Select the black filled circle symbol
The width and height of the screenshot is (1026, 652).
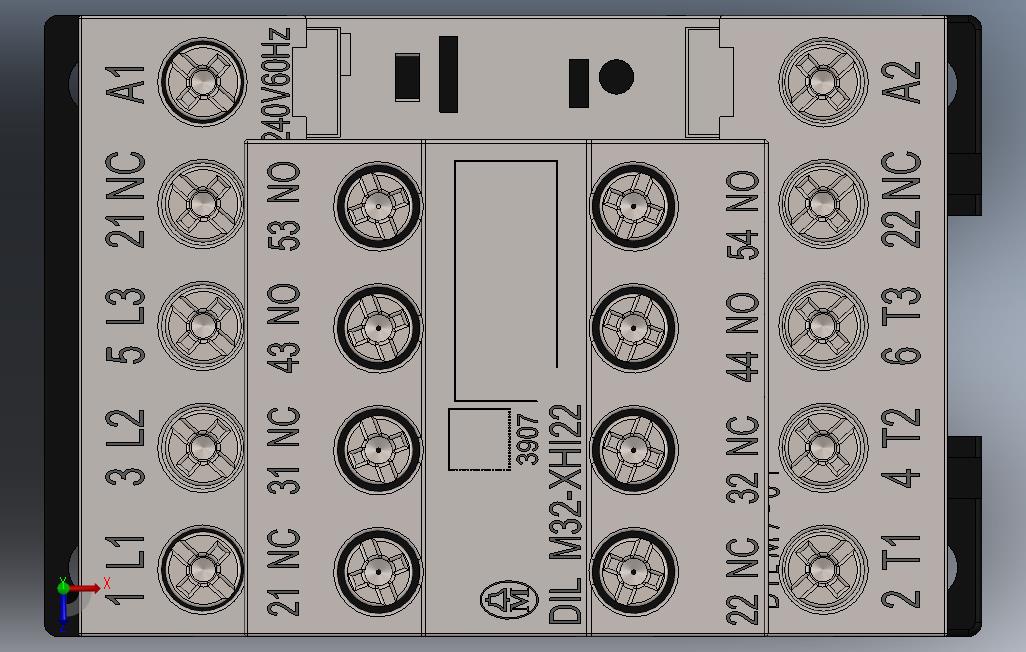616,77
